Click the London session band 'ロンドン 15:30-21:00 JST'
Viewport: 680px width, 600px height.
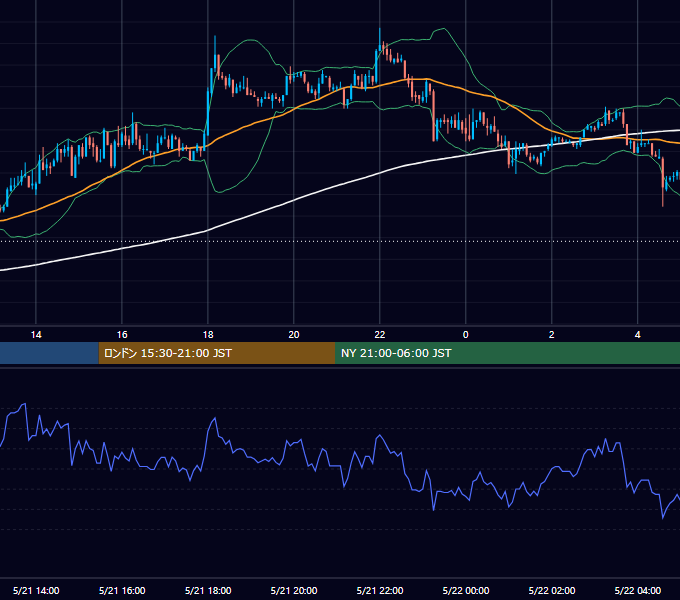217,353
